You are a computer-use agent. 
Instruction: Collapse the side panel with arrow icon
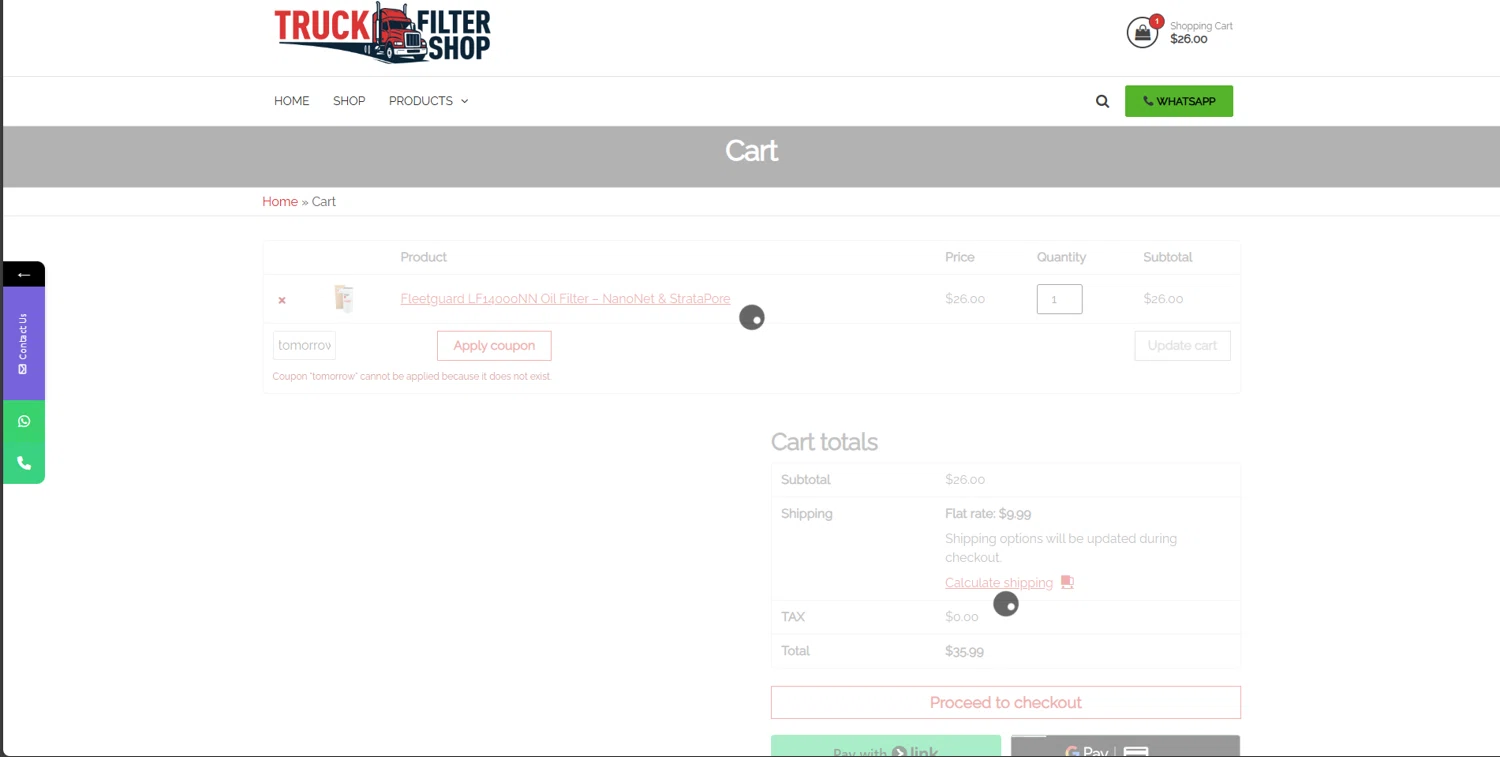(24, 274)
